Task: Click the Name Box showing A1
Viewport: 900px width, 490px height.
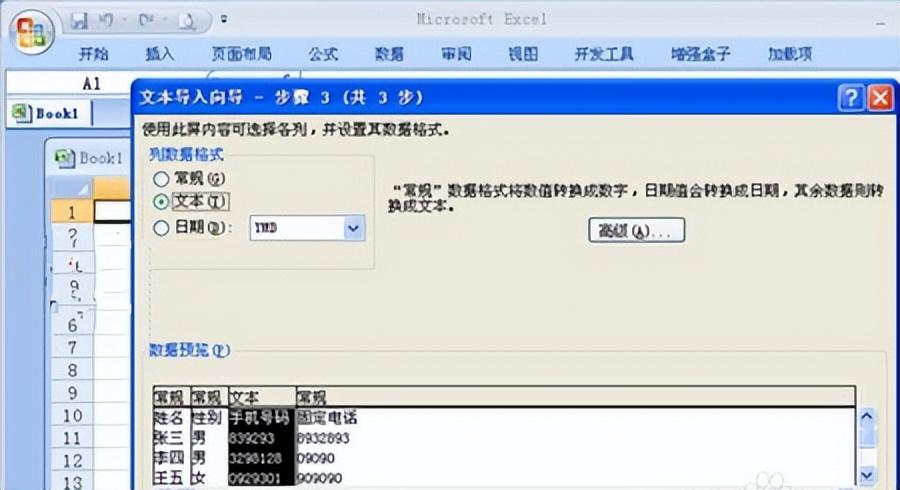Action: [x=69, y=84]
